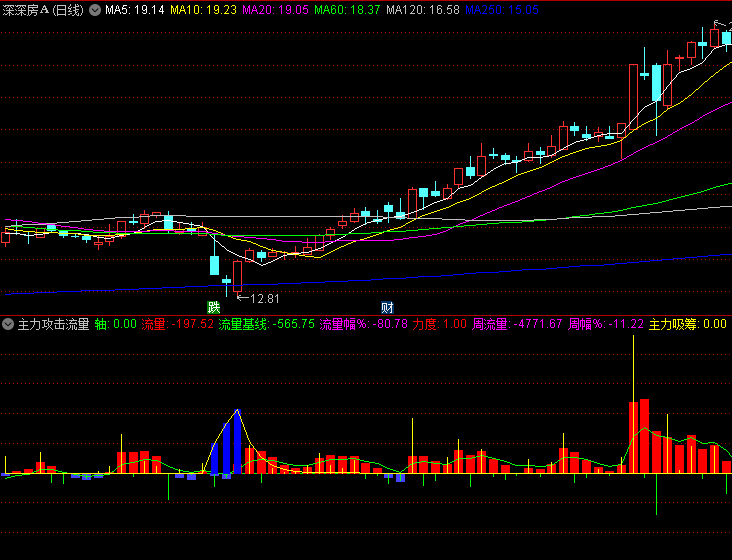Click the green 跌 marker icon
This screenshot has width=732, height=560.
pos(213,308)
